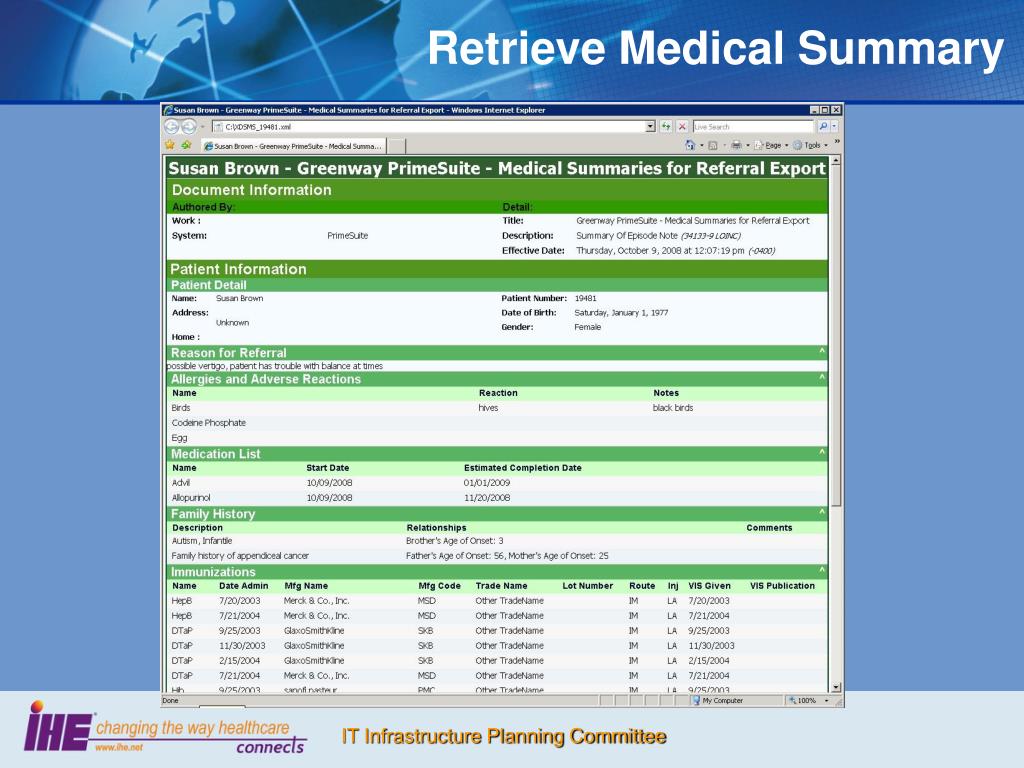Go back with the browser Back arrow
The image size is (1024, 768).
point(171,127)
